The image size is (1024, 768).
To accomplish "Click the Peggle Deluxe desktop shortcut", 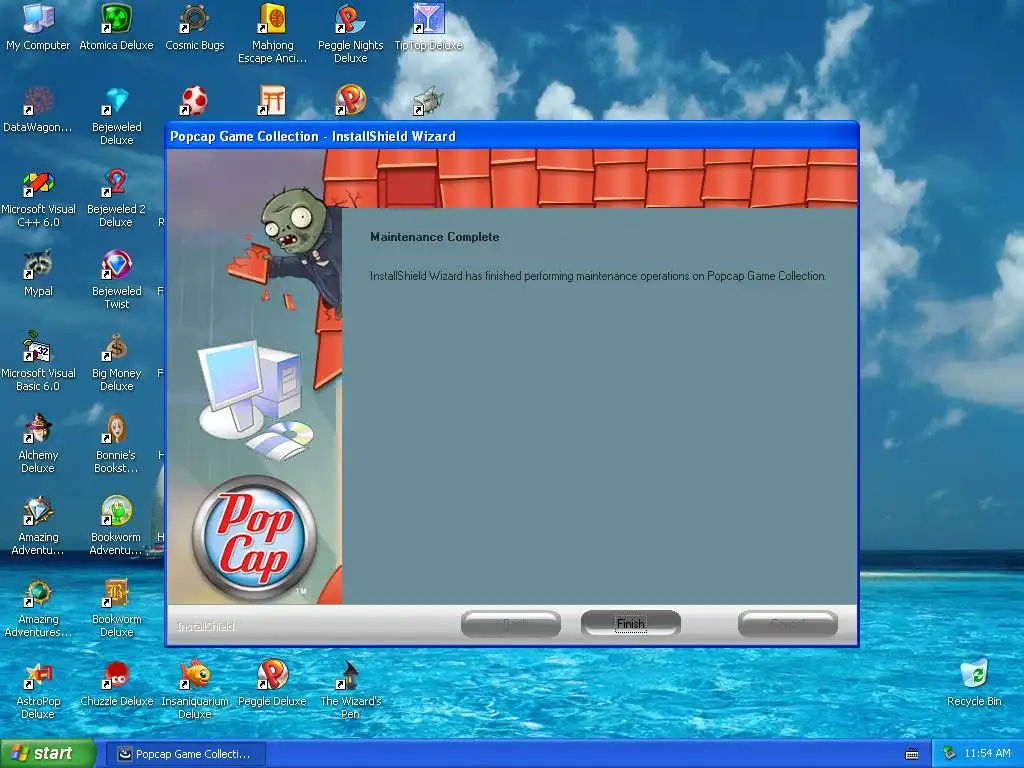I will [272, 684].
